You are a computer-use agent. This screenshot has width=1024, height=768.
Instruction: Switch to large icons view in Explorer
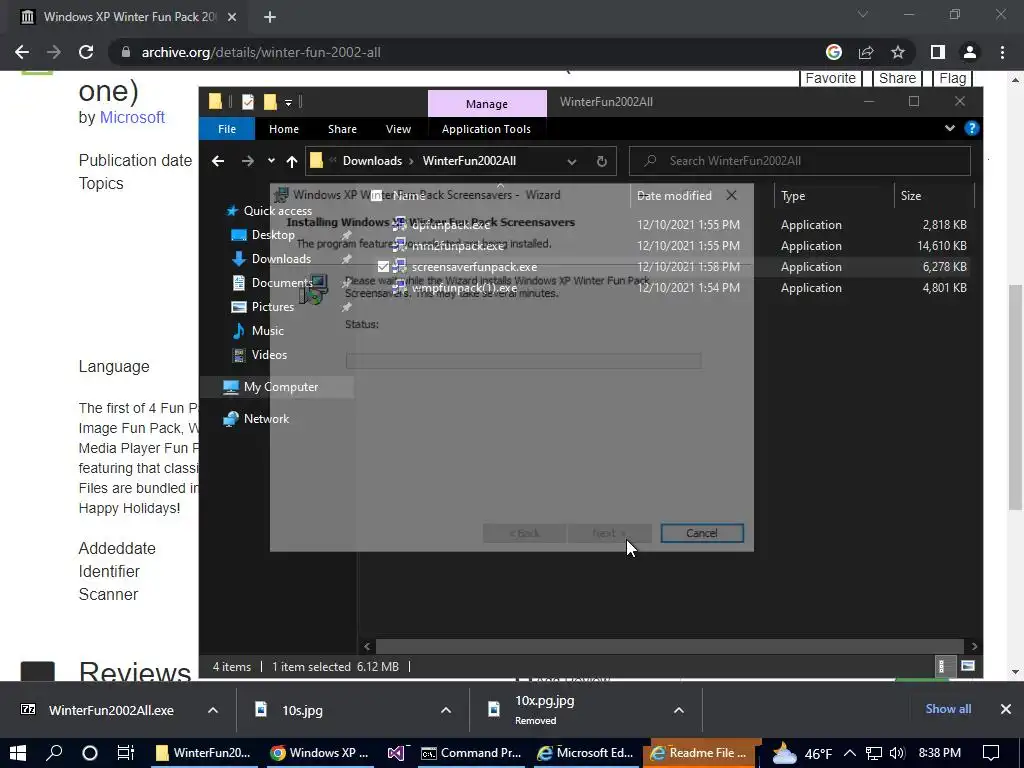tap(968, 666)
